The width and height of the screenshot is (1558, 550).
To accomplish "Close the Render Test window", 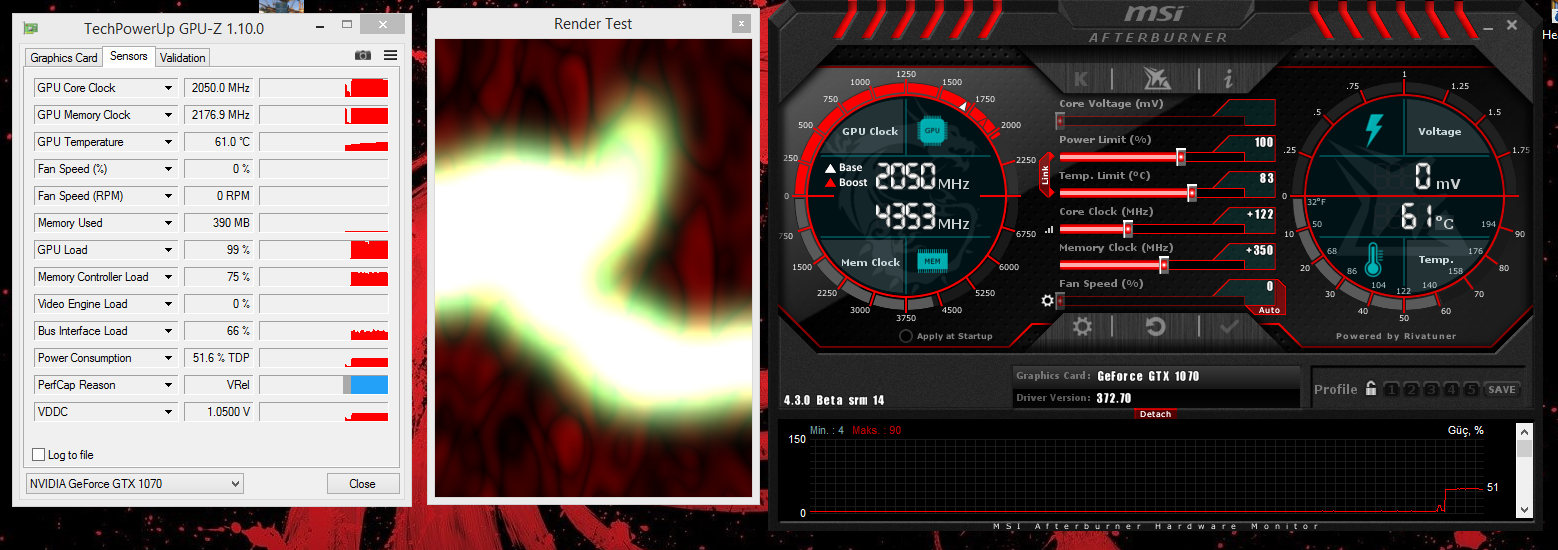I will [741, 24].
